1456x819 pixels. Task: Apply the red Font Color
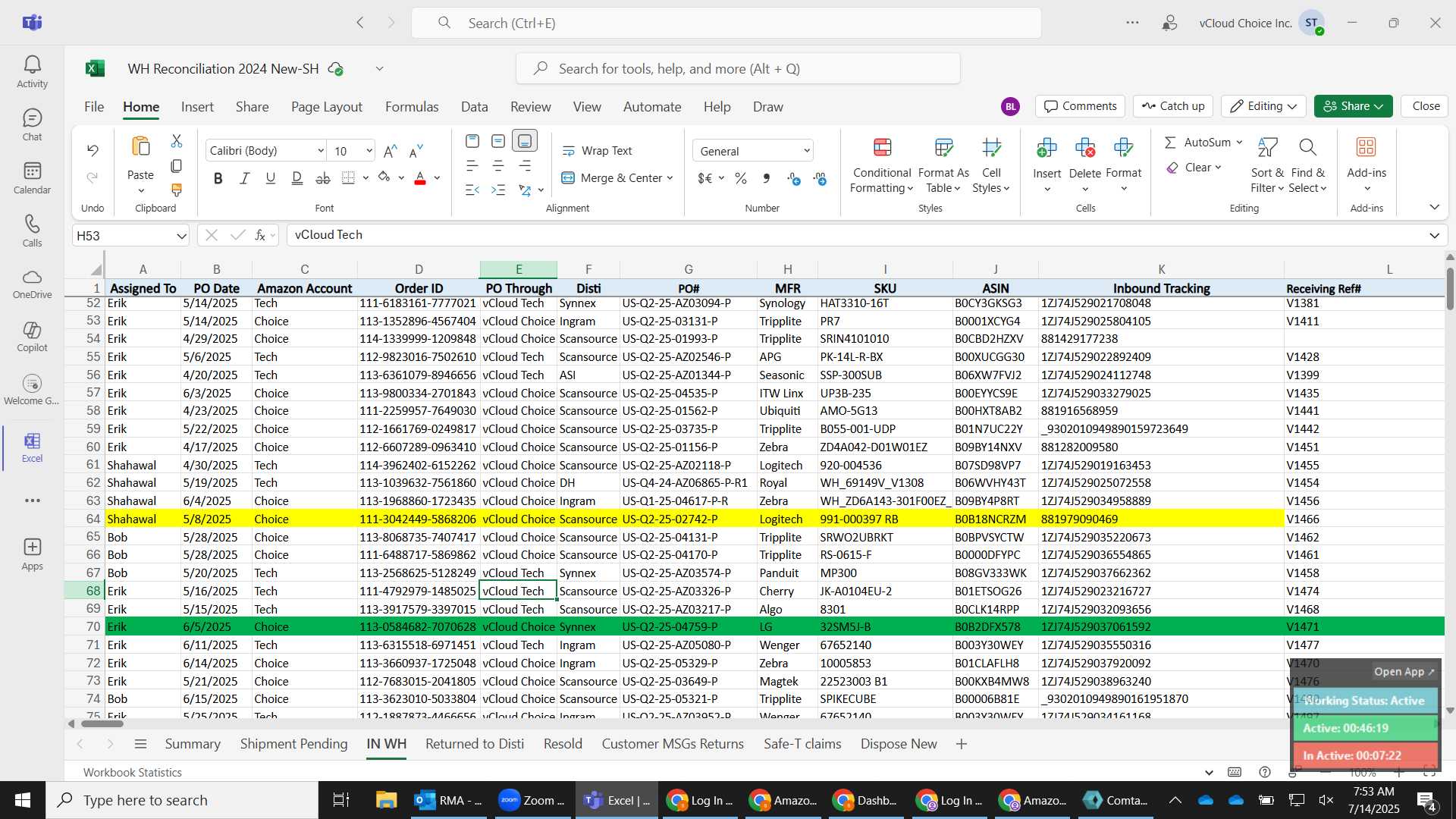(420, 178)
